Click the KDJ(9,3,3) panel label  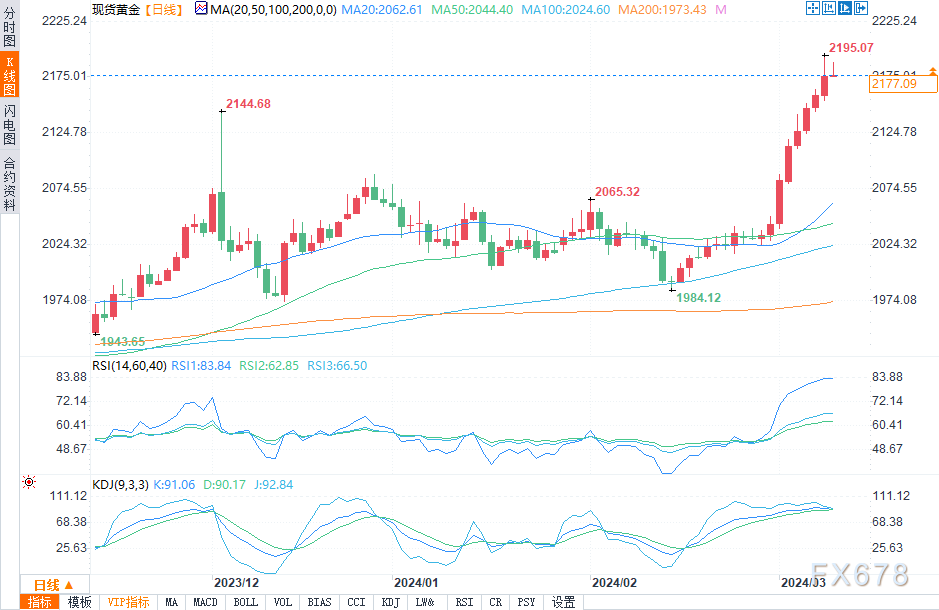[x=120, y=485]
